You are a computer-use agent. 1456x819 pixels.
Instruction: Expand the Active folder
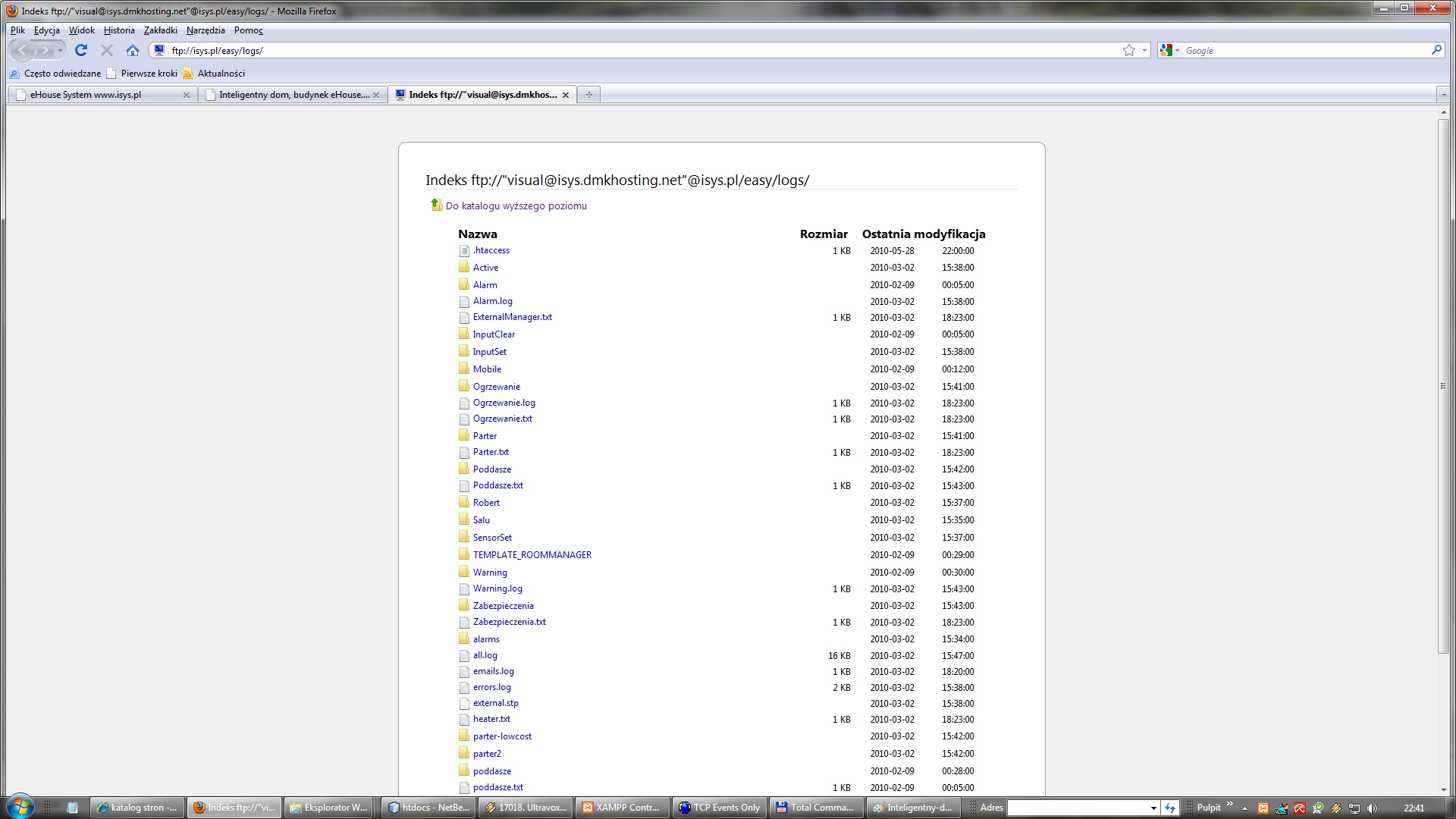click(485, 267)
